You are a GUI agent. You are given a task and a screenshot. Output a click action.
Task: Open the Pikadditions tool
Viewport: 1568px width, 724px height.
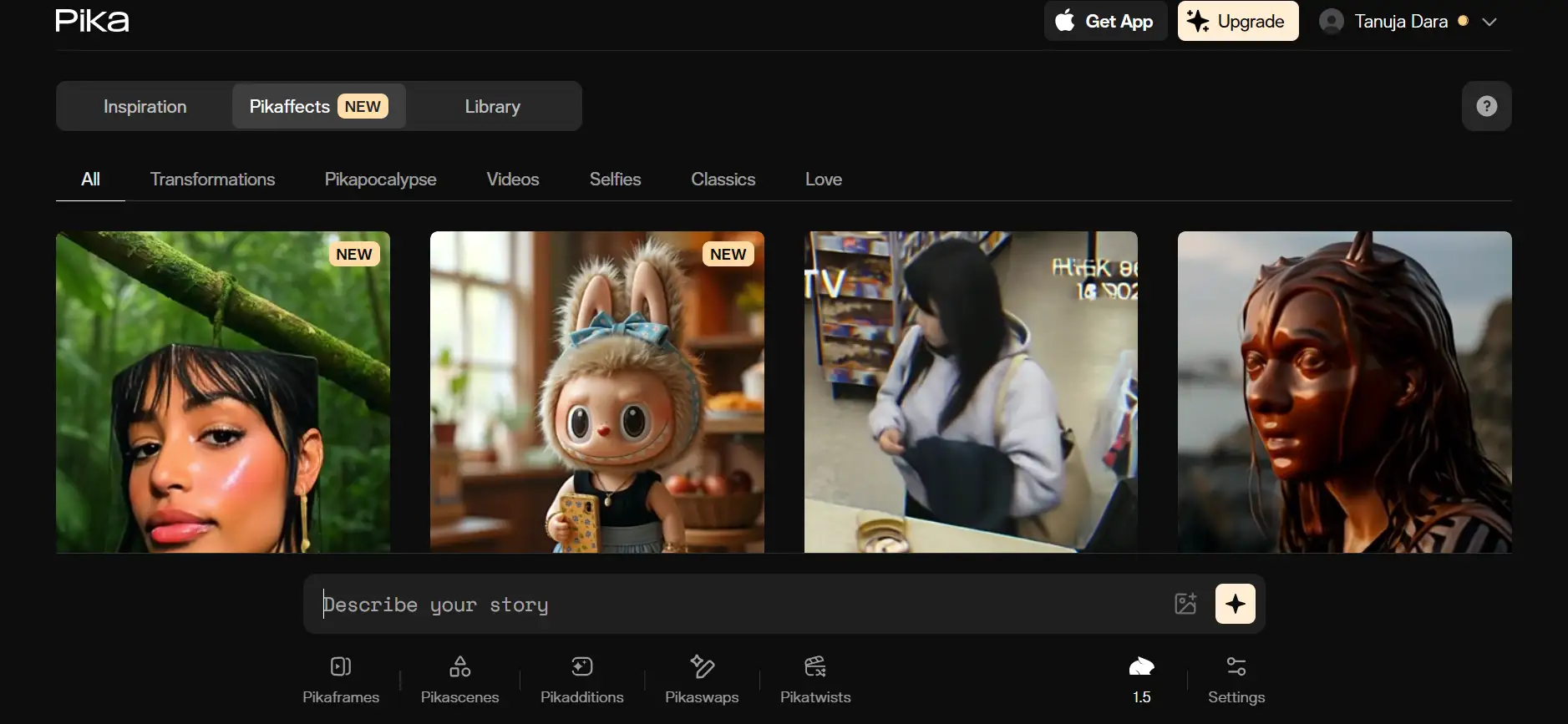tap(581, 680)
